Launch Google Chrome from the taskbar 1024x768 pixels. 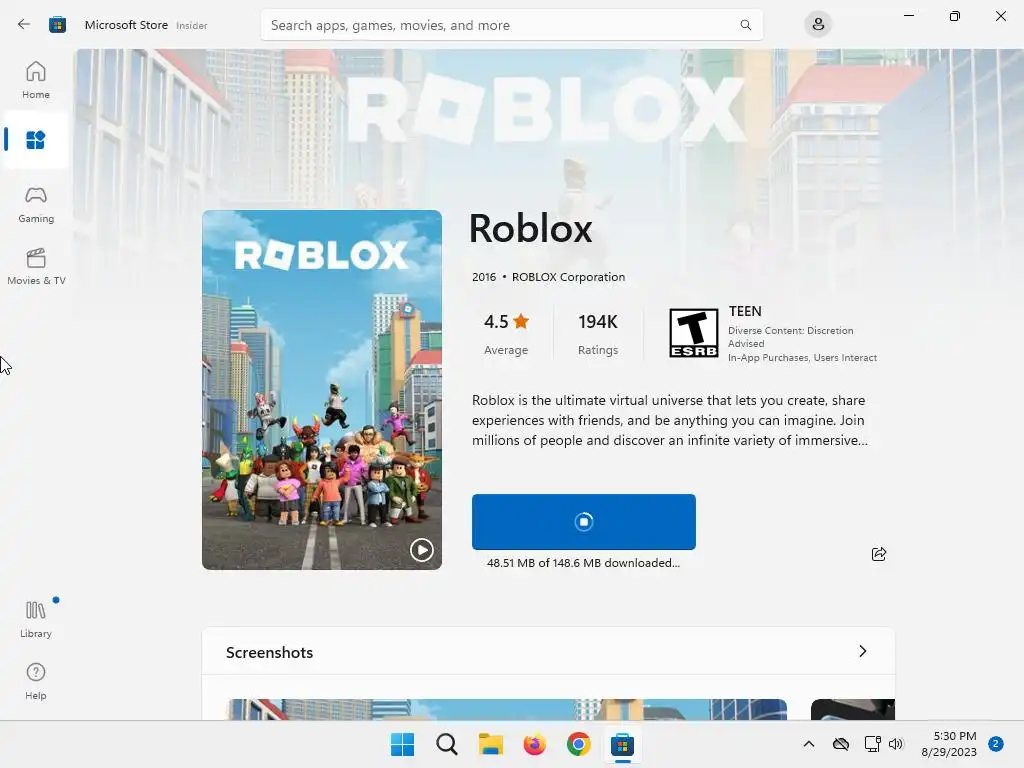tap(579, 744)
